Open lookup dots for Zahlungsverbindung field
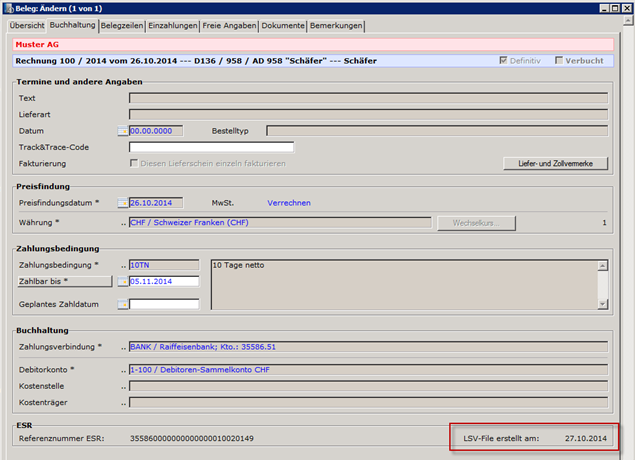 click(x=123, y=347)
